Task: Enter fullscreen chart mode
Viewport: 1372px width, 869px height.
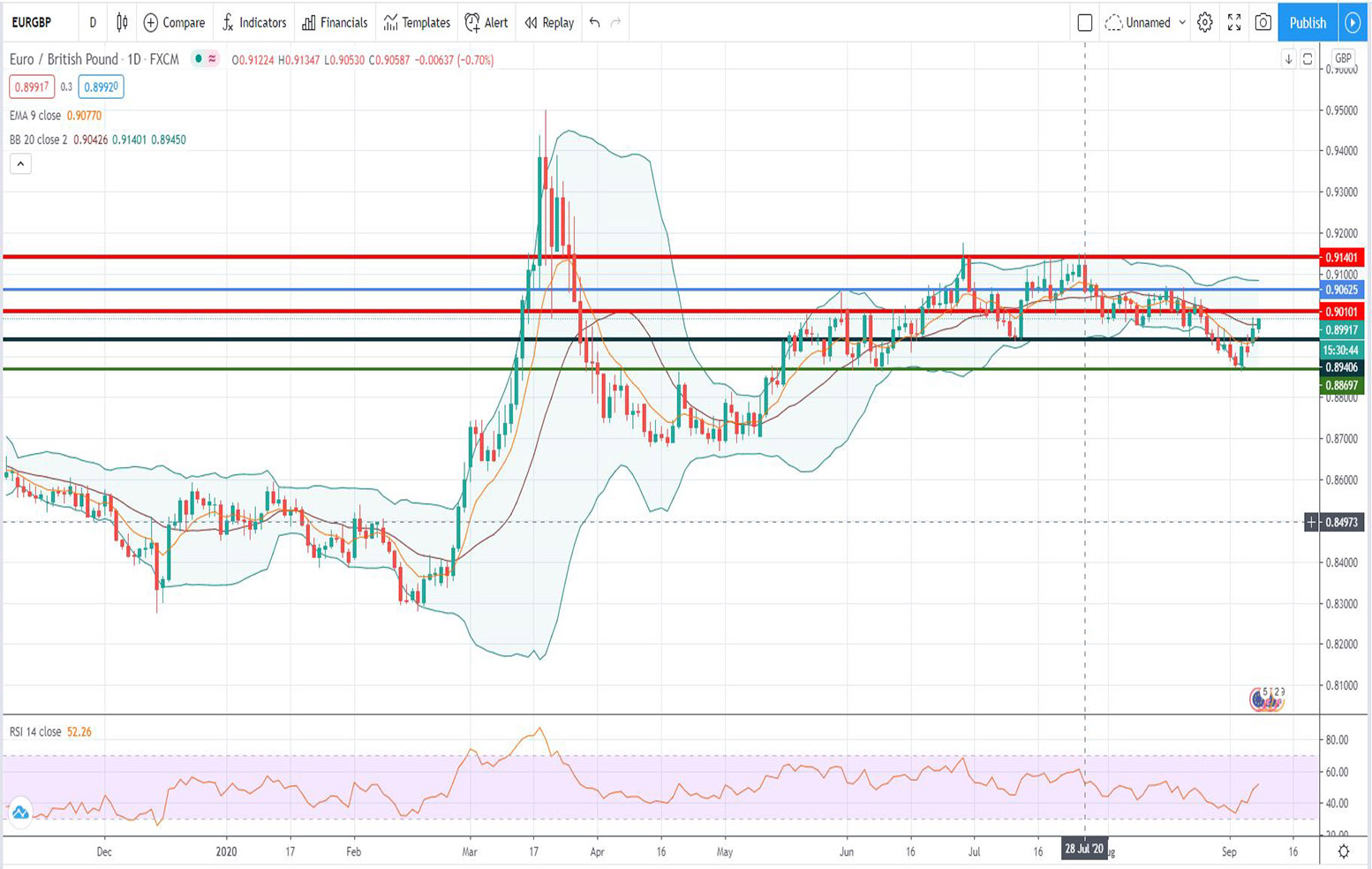Action: click(x=1234, y=24)
